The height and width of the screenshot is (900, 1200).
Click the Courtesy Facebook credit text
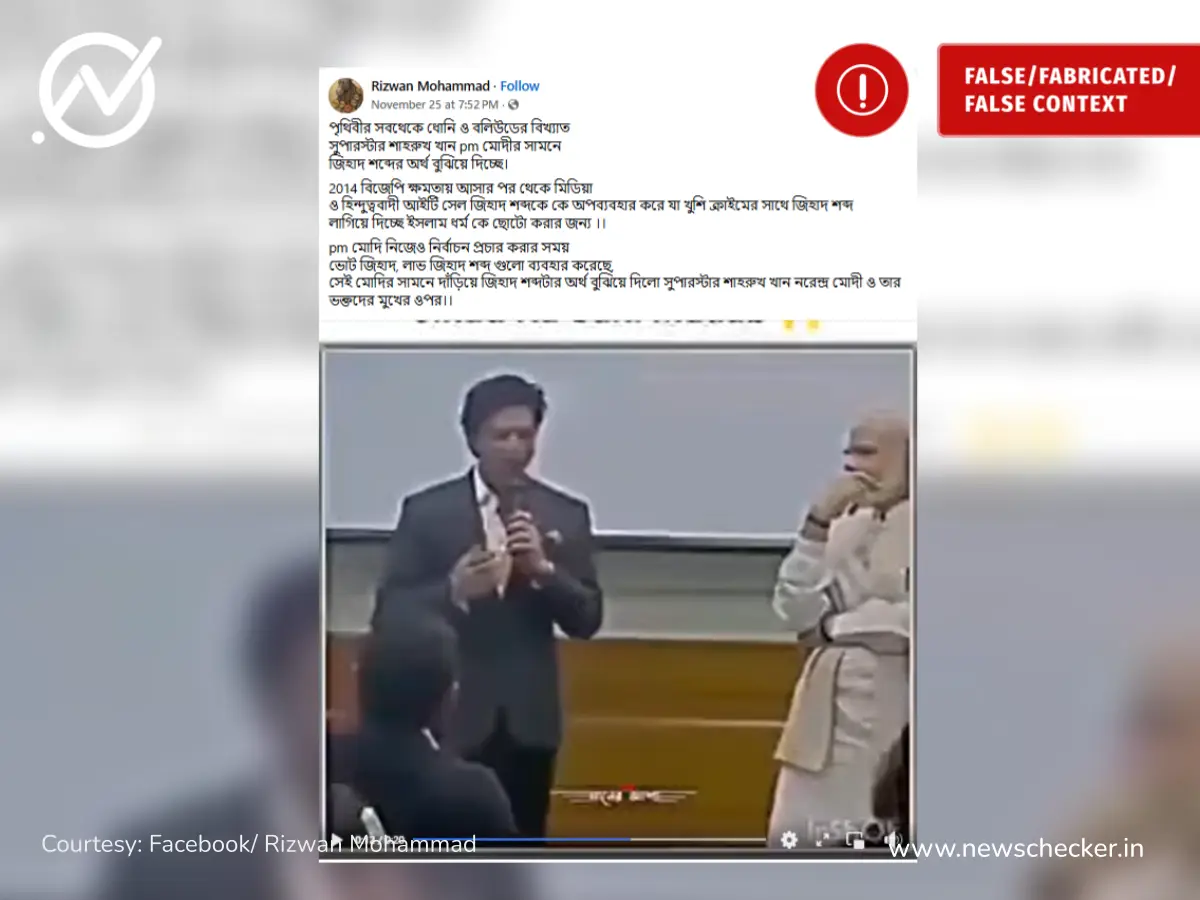(259, 844)
